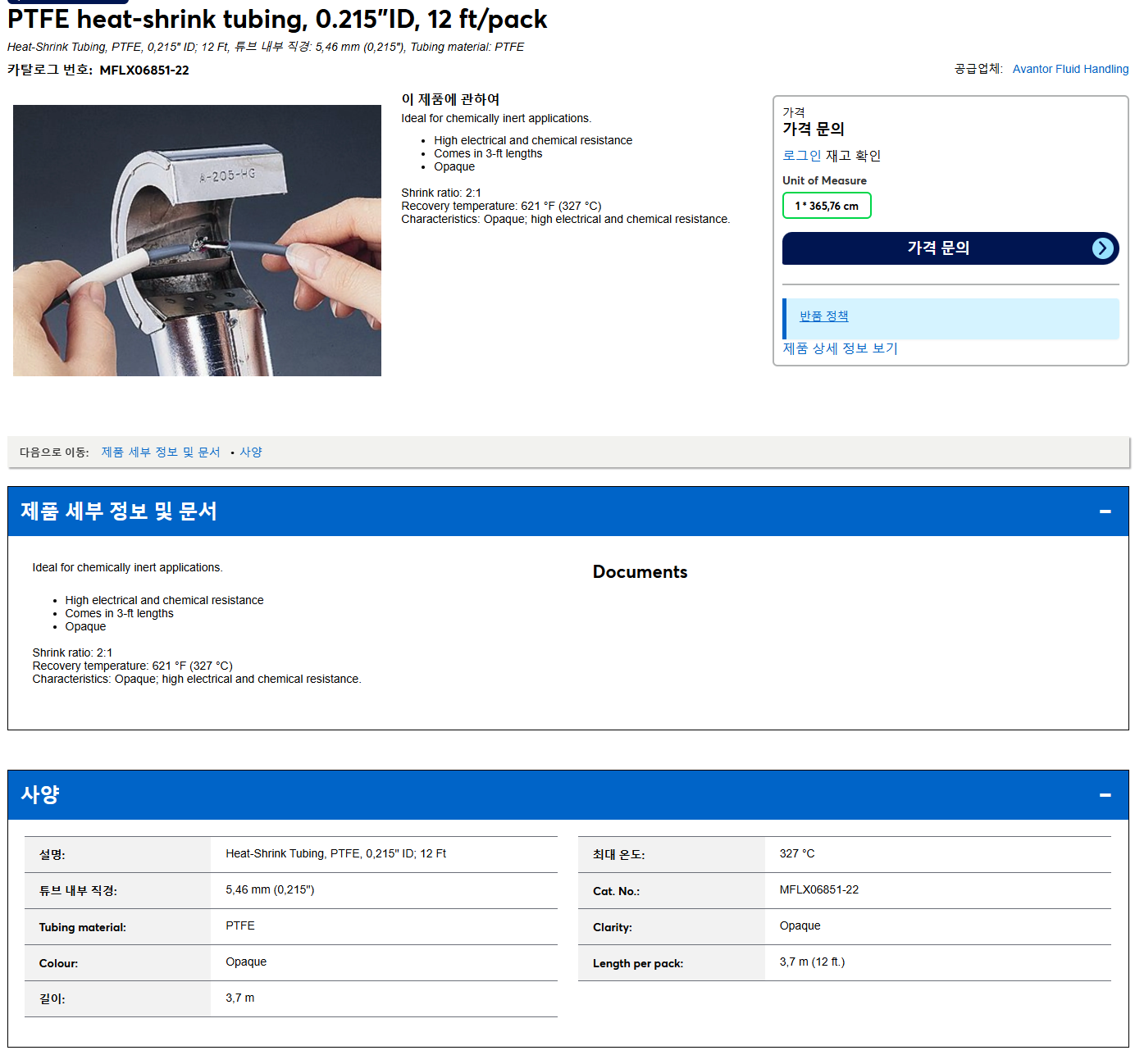Open the Avantor Fluid Handling supplier link

pos(1070,69)
